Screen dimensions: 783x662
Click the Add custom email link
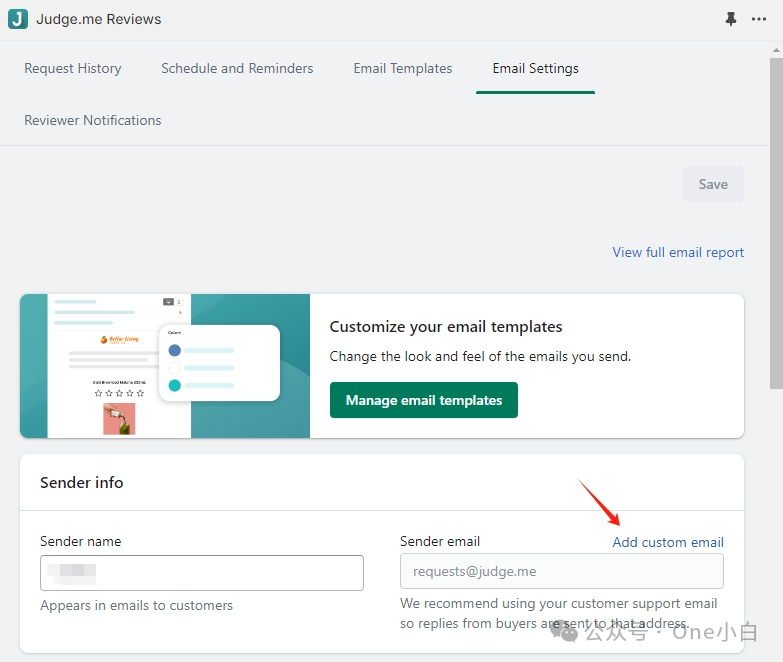click(x=668, y=542)
